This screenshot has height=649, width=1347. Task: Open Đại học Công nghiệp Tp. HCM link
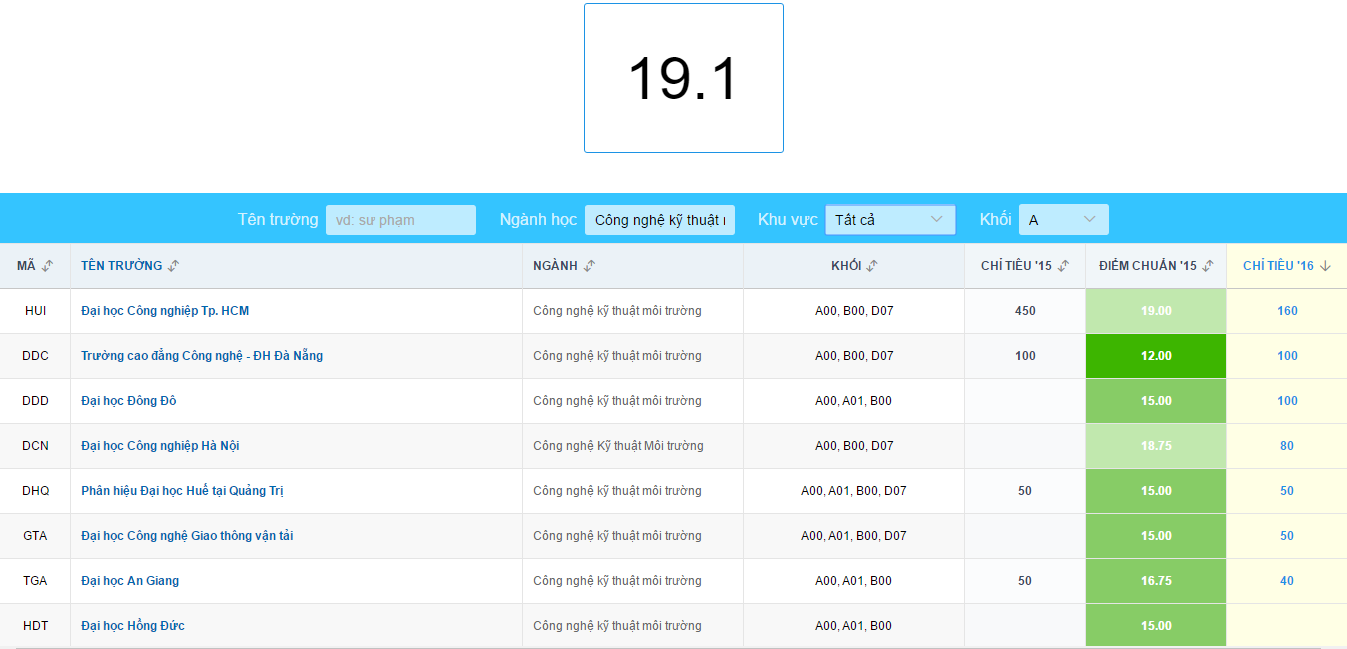[x=165, y=311]
